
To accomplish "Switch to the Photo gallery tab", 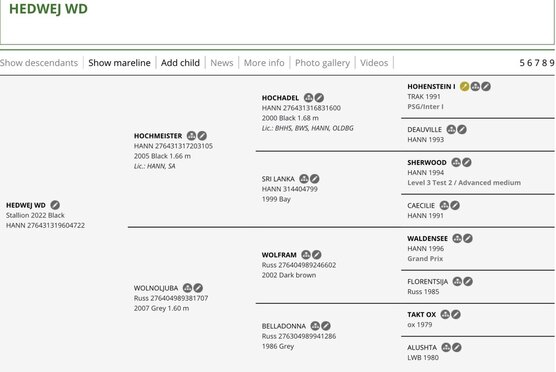I will (x=322, y=63).
